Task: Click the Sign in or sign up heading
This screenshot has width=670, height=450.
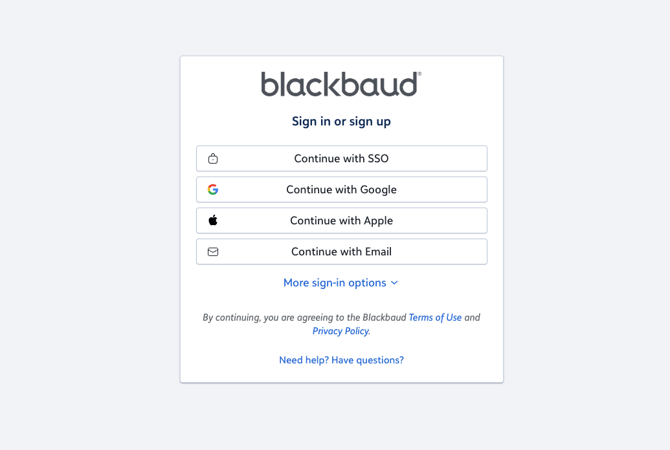Action: [341, 121]
